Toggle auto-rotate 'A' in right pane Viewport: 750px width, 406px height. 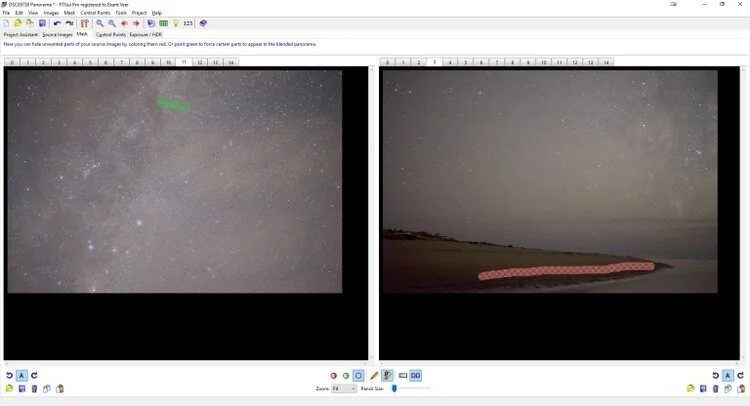[x=728, y=375]
